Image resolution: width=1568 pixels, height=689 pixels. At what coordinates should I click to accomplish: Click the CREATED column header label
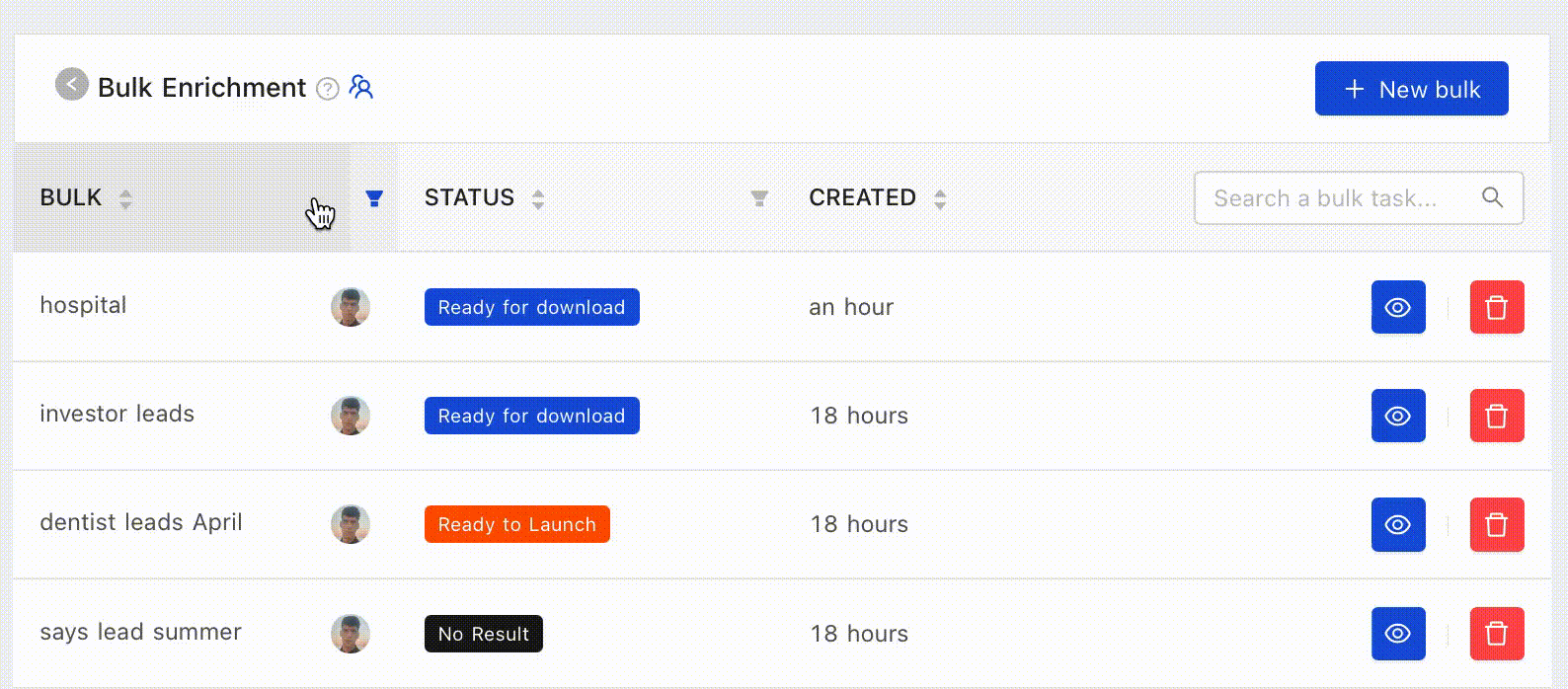[x=863, y=197]
